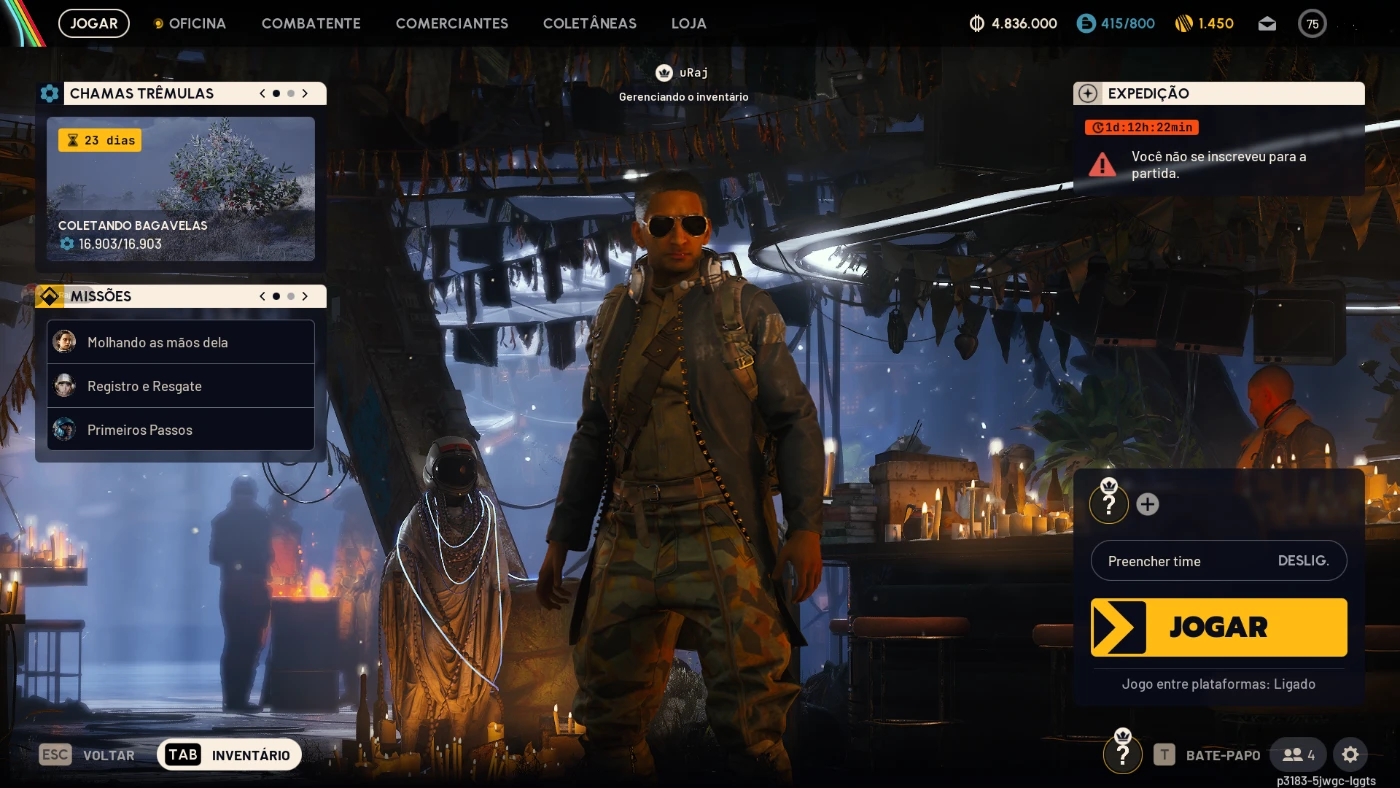Switch to the Comerciantes tab
This screenshot has height=788, width=1400.
451,23
